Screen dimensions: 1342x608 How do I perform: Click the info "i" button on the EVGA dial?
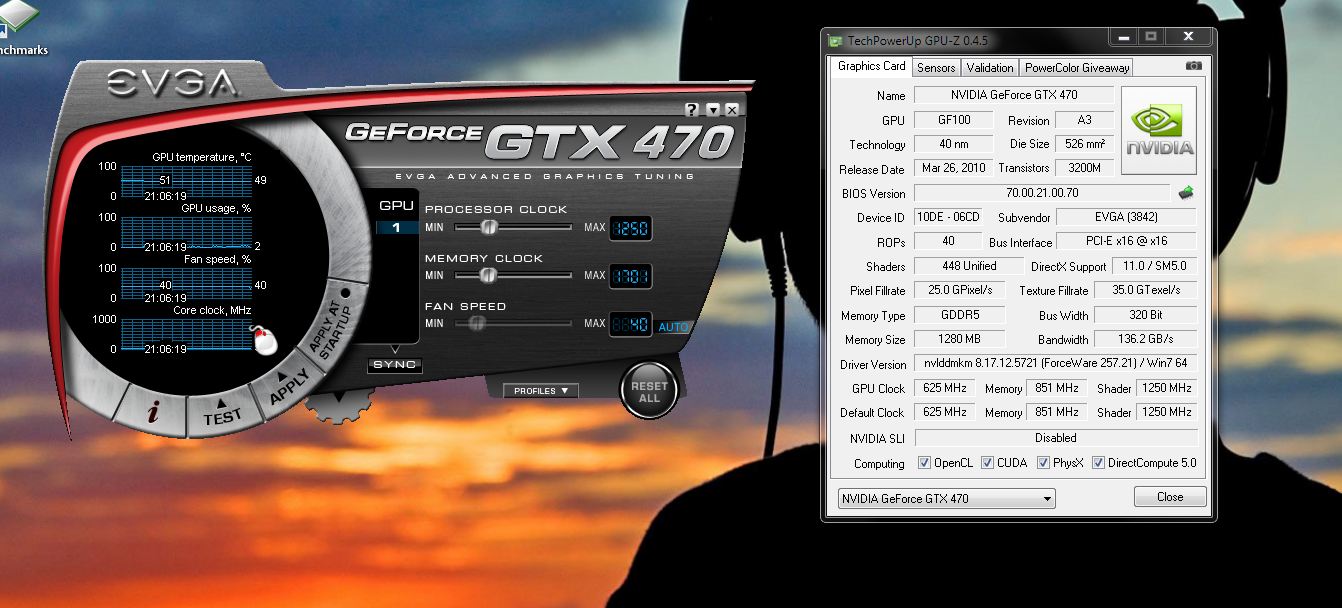click(152, 413)
